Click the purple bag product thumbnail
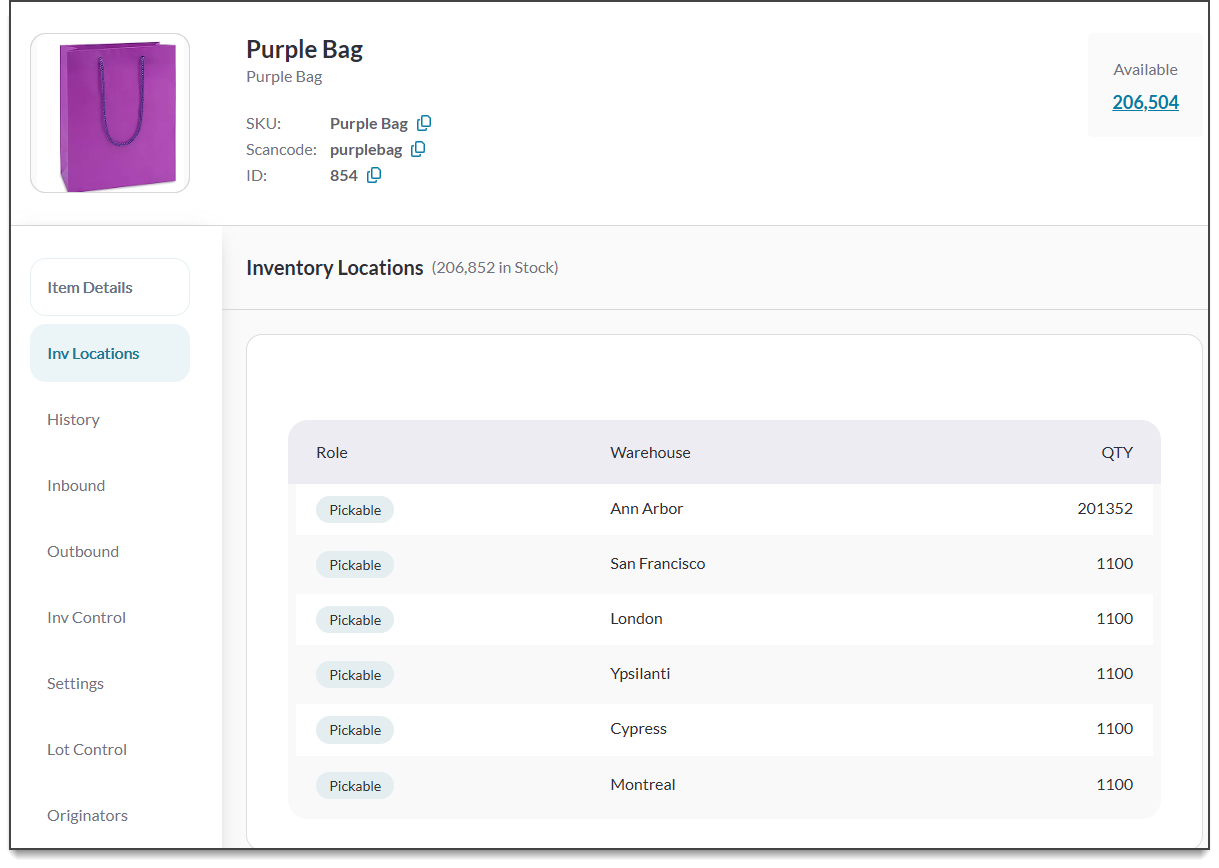 [110, 113]
